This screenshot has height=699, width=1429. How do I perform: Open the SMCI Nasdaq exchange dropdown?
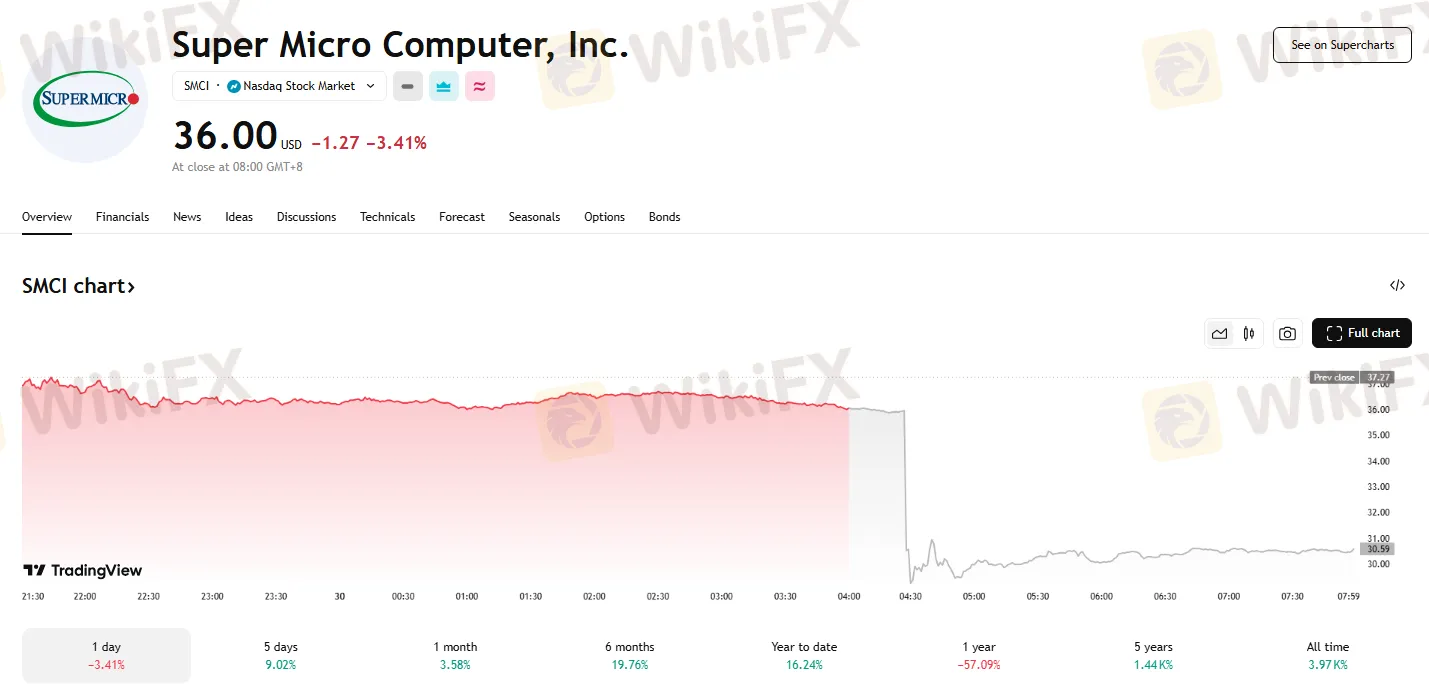click(x=279, y=86)
